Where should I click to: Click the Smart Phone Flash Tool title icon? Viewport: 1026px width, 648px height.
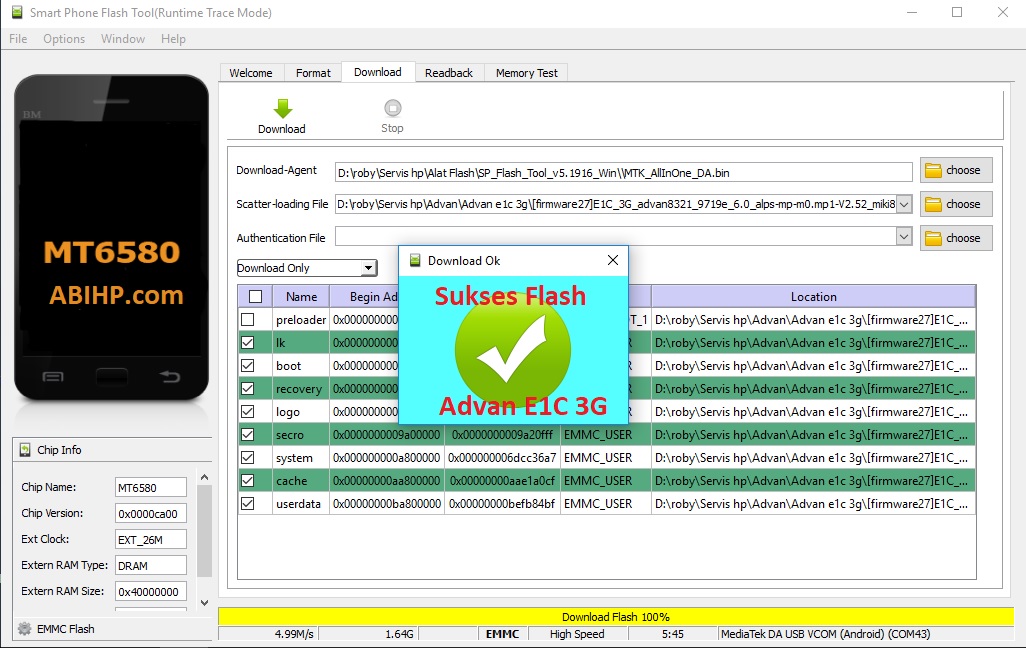coord(17,12)
